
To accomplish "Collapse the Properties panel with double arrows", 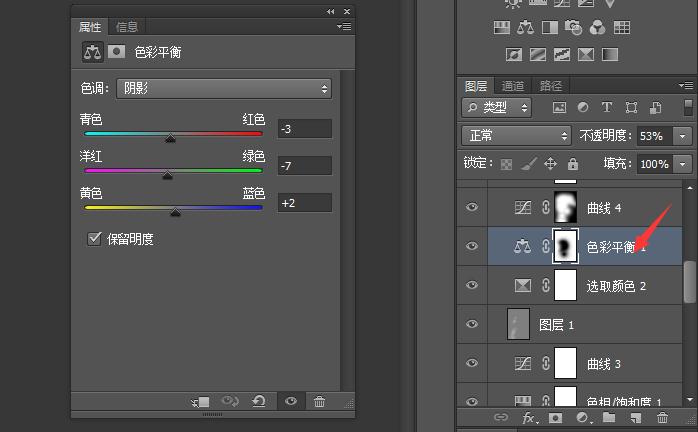I will (x=330, y=12).
